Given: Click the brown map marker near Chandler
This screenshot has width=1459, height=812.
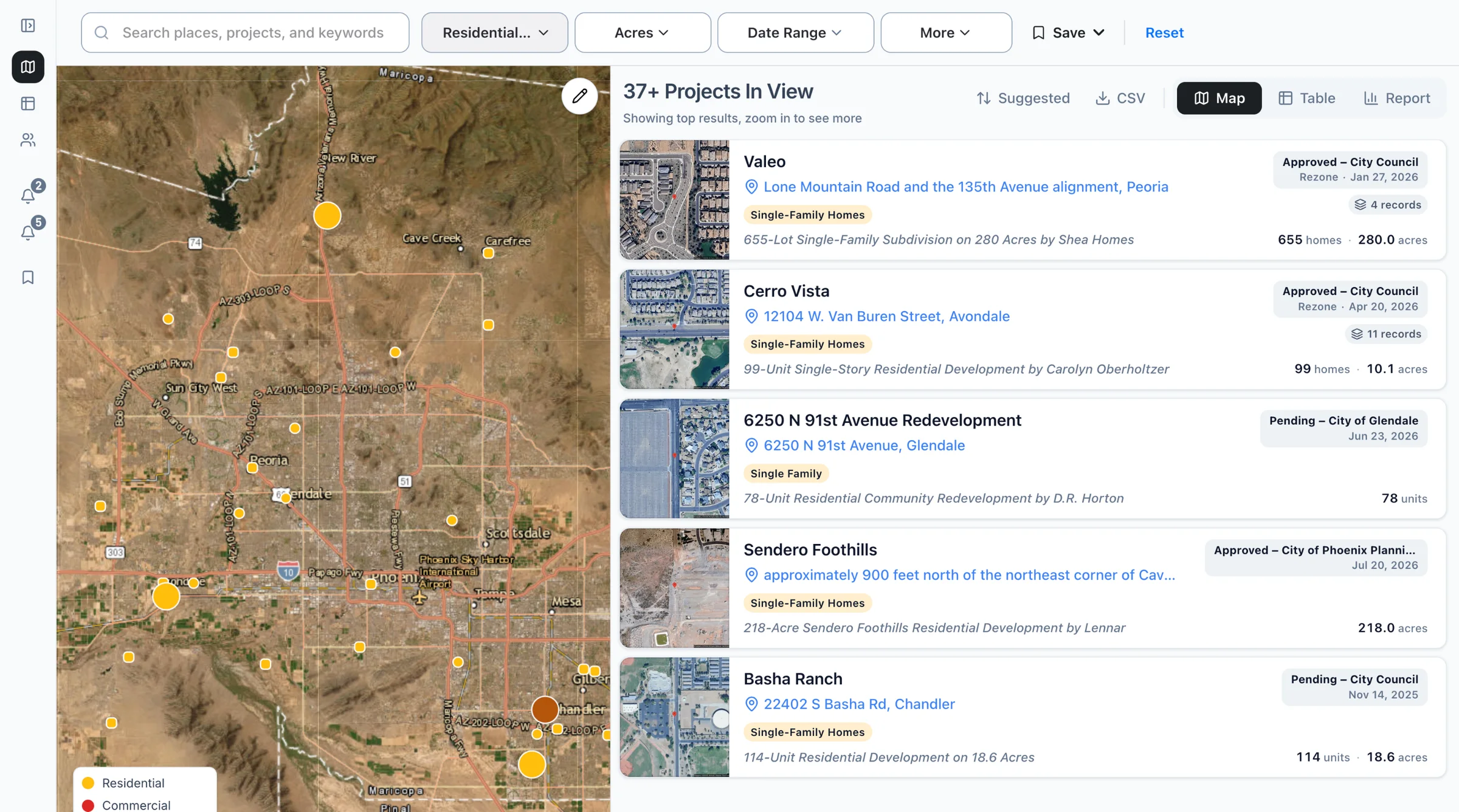Looking at the screenshot, I should [x=545, y=709].
